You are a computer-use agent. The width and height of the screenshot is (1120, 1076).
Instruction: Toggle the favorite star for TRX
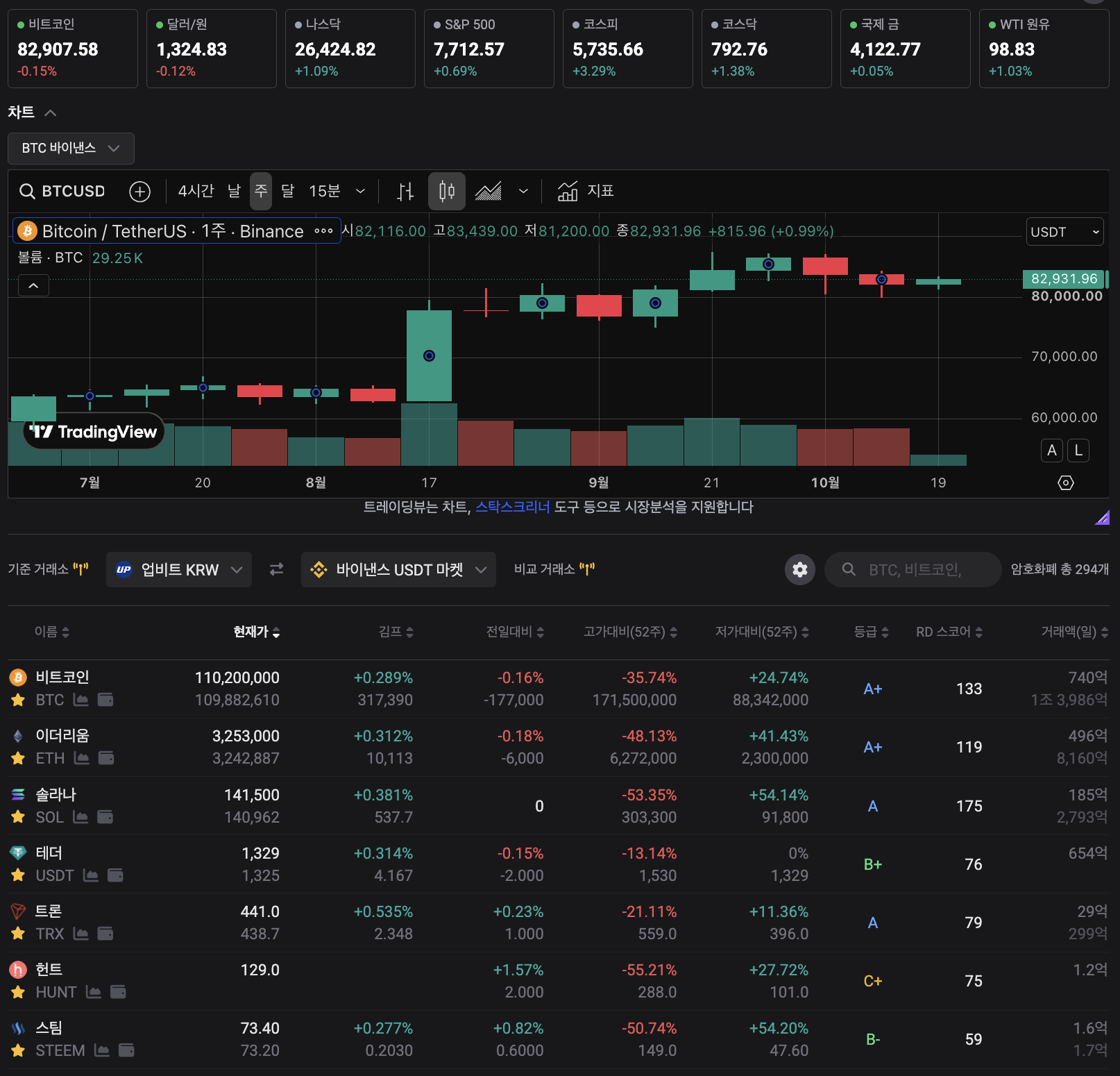(x=18, y=934)
